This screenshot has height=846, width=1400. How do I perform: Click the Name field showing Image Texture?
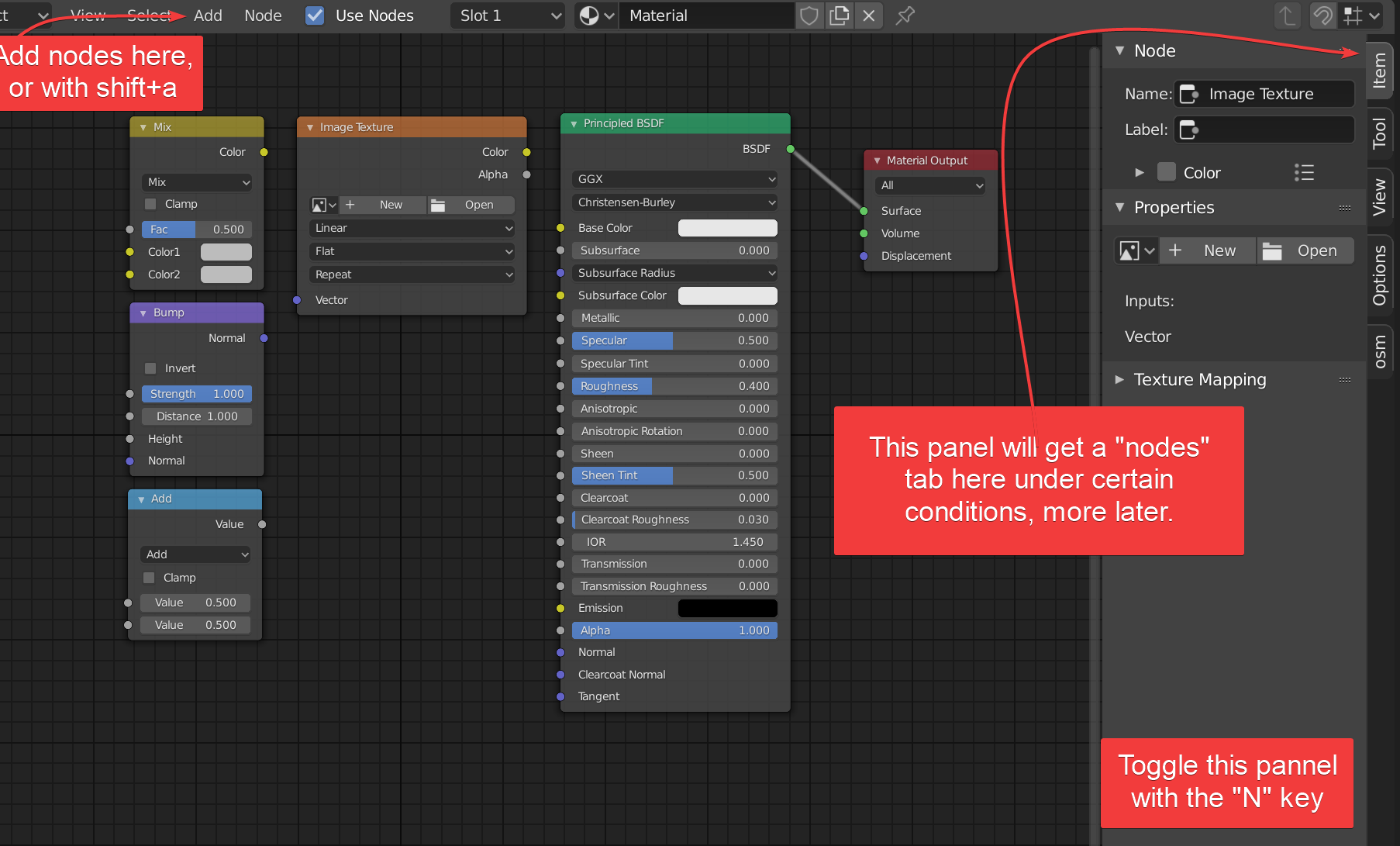1264,94
